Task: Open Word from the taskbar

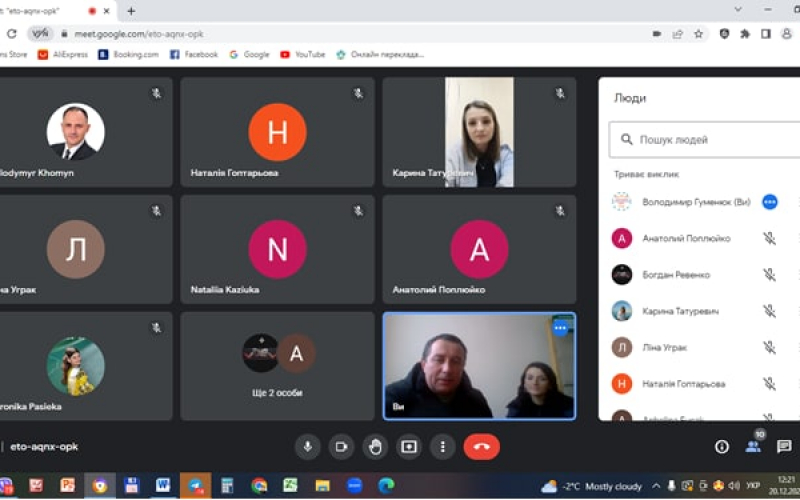Action: point(163,486)
